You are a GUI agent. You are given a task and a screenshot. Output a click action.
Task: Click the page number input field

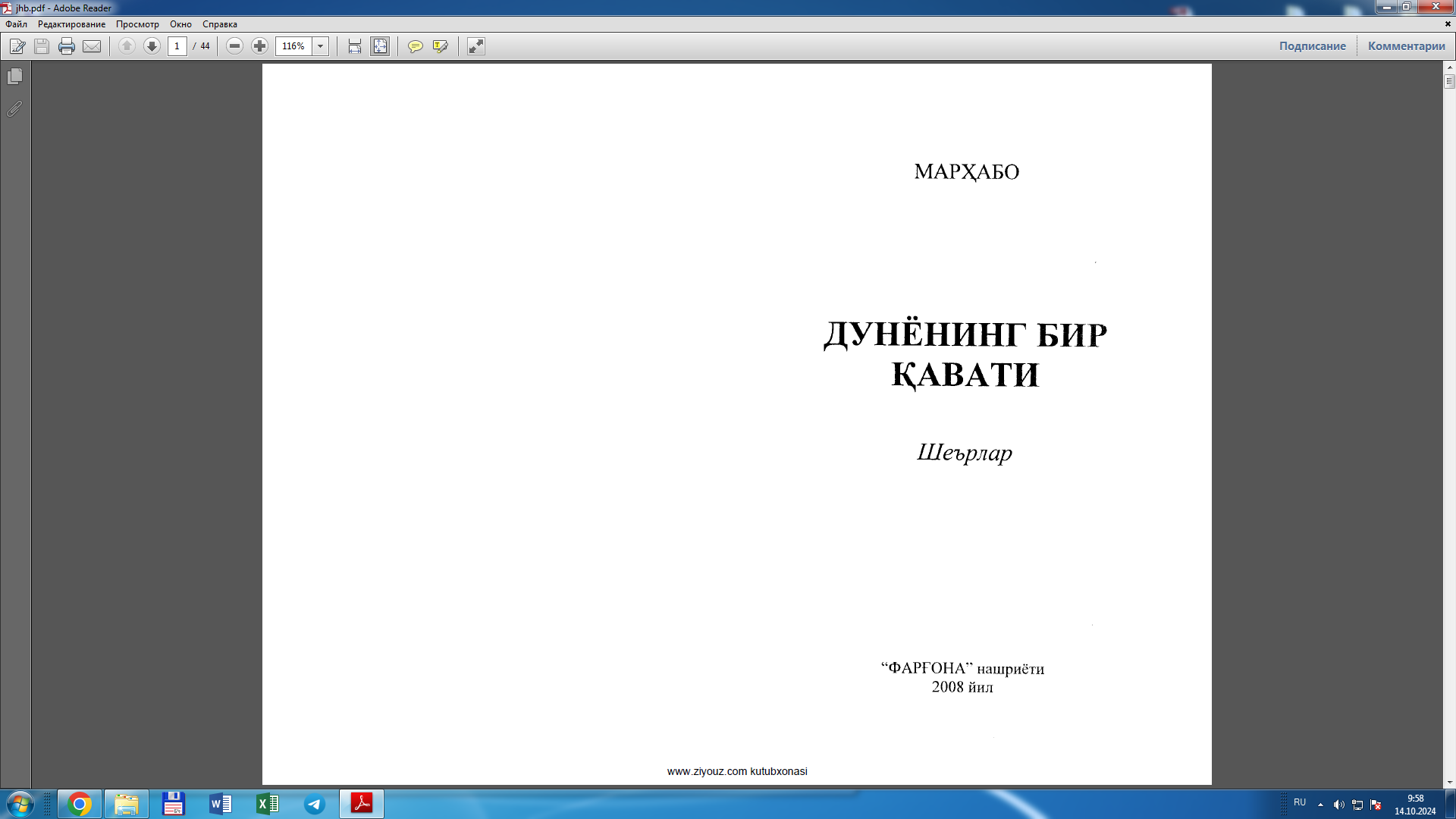point(177,46)
